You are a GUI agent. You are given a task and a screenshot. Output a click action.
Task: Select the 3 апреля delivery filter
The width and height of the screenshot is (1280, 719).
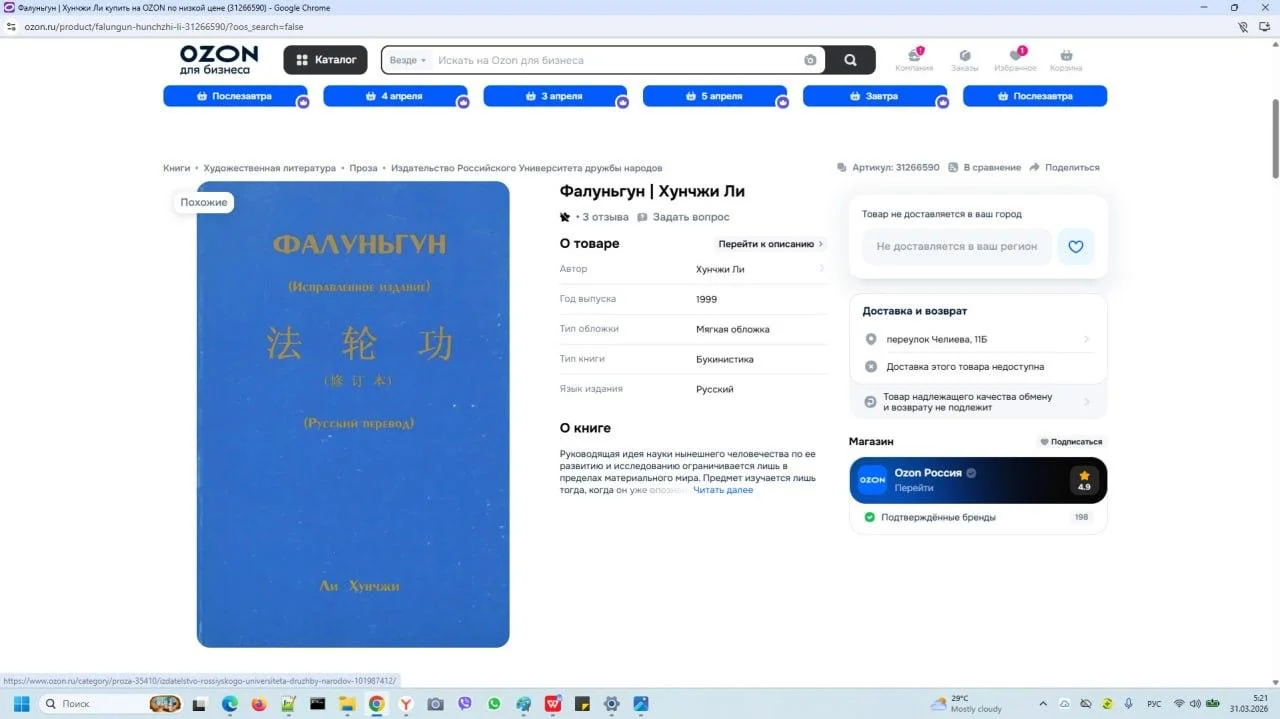point(555,96)
